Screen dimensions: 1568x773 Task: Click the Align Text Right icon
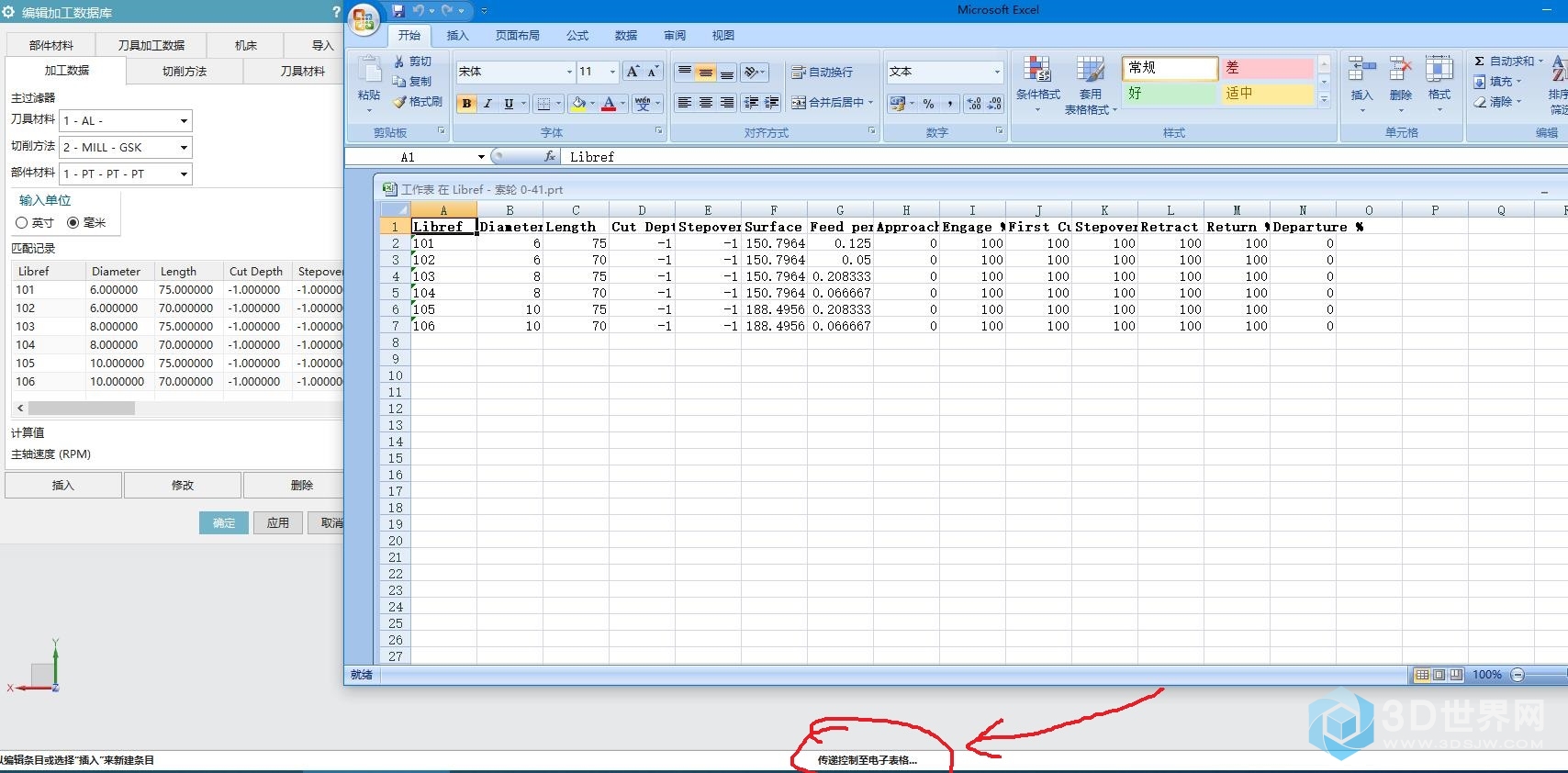tap(727, 103)
